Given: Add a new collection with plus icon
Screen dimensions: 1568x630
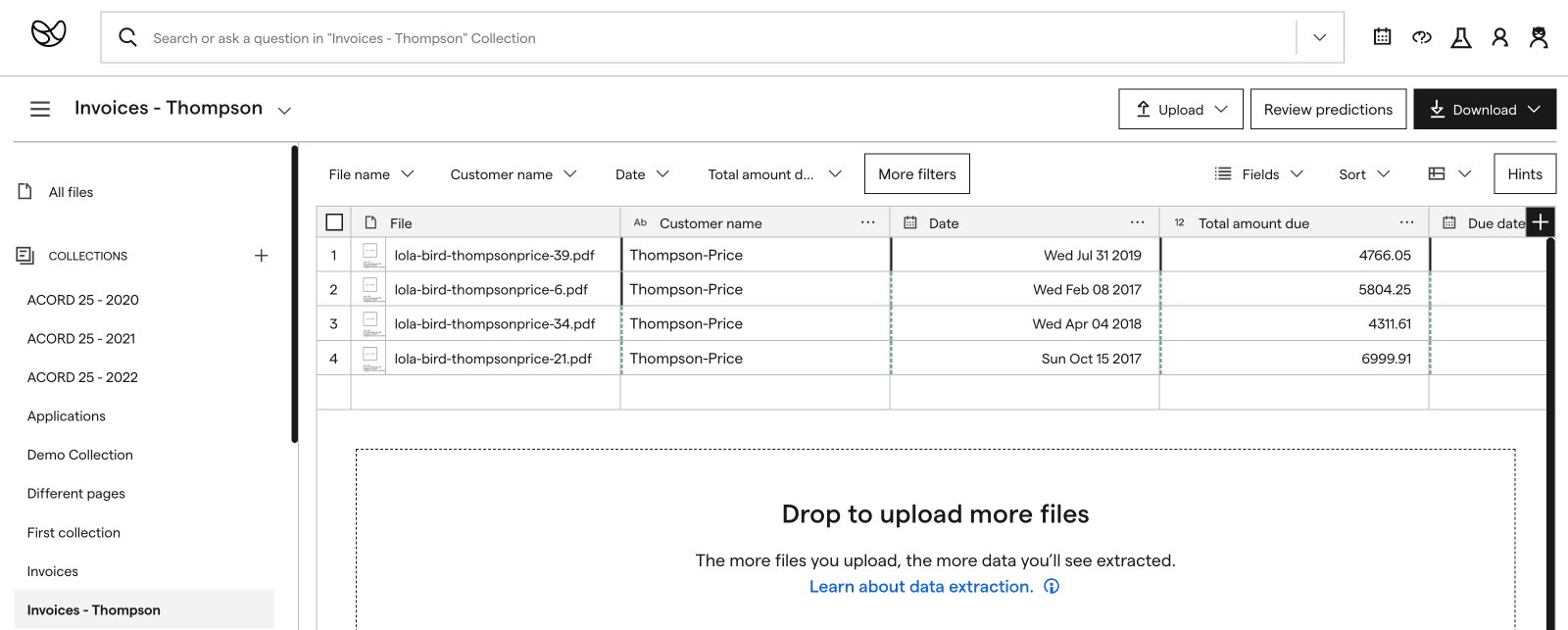Looking at the screenshot, I should tap(261, 255).
